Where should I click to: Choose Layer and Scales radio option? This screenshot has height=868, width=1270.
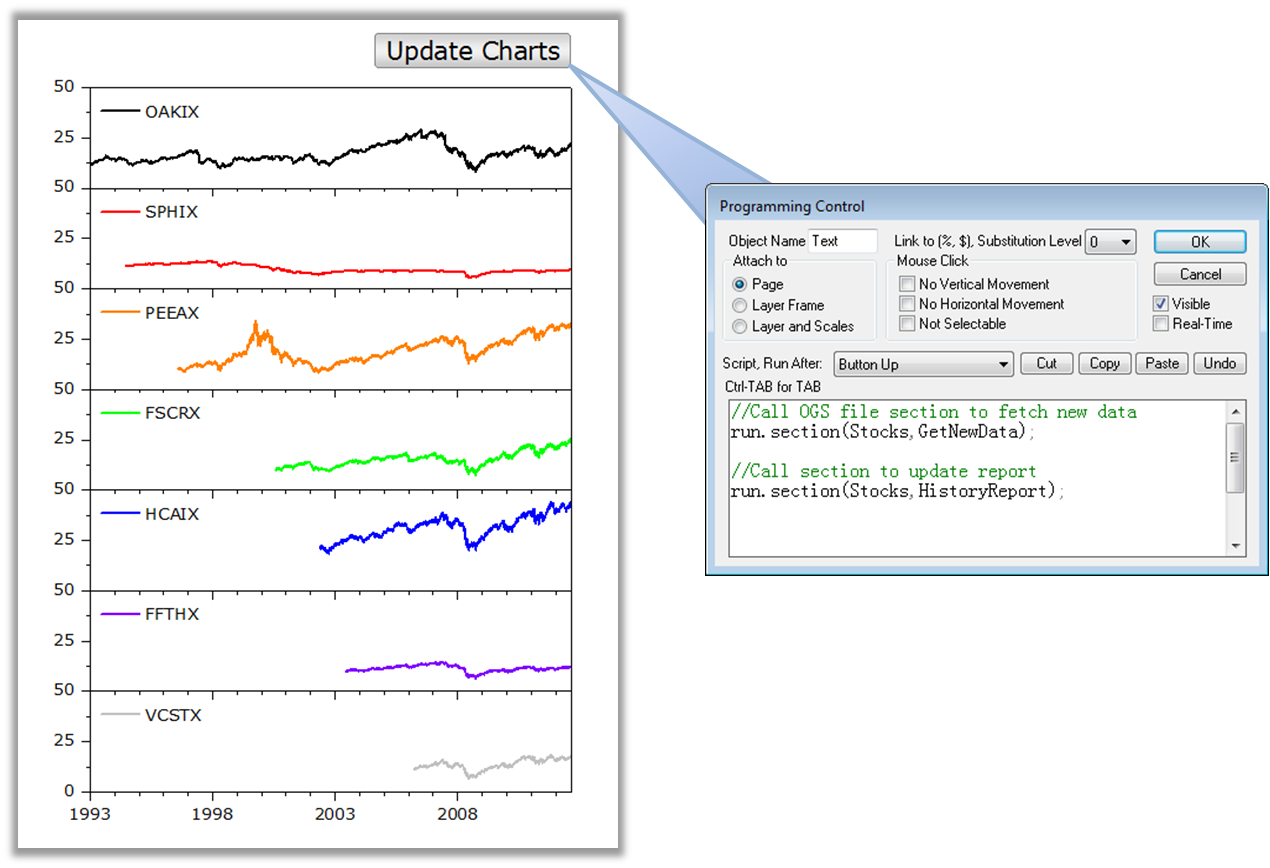(x=740, y=327)
